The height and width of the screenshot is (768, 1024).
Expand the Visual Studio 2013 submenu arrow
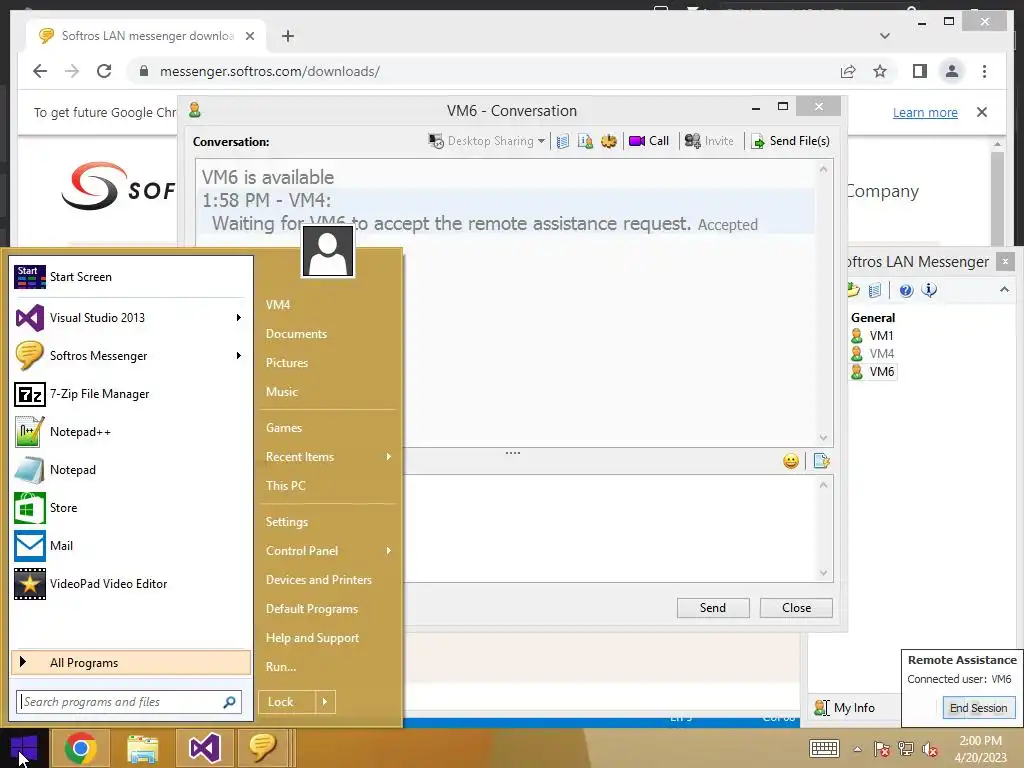[x=238, y=317]
